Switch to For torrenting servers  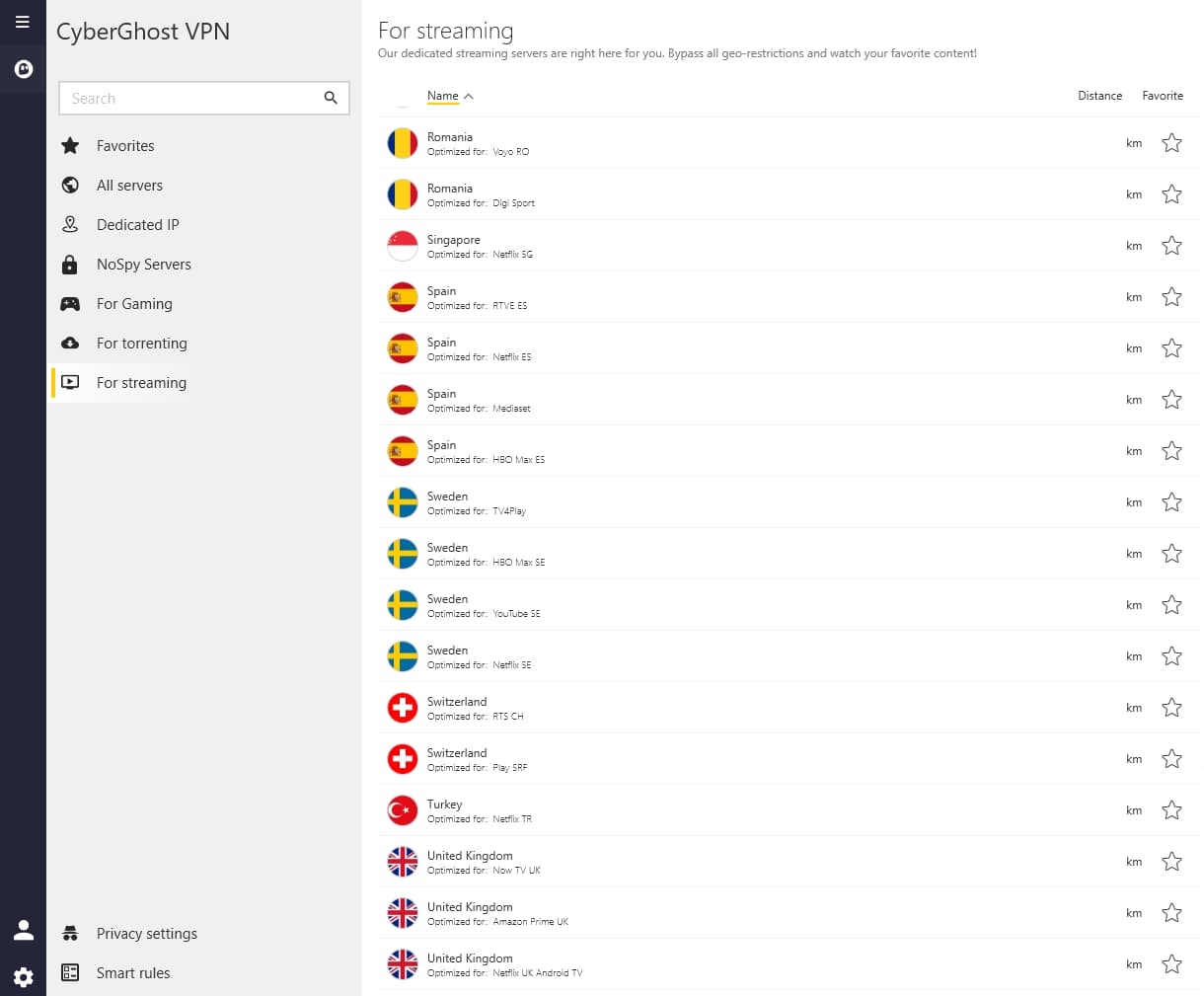pos(141,343)
